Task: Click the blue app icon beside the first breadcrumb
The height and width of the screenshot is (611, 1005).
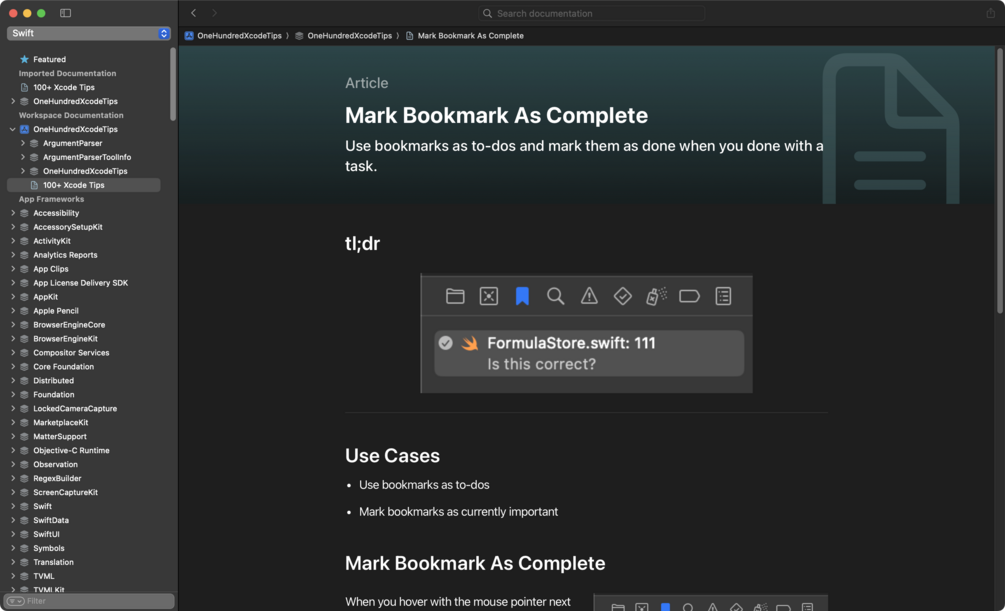Action: coord(189,36)
